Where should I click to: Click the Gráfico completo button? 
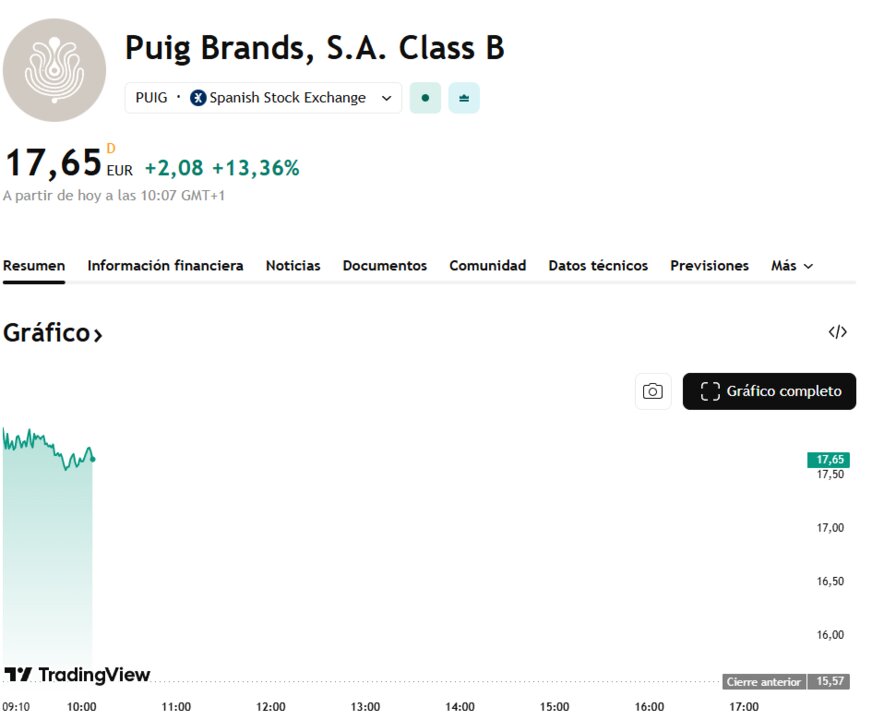coord(769,391)
